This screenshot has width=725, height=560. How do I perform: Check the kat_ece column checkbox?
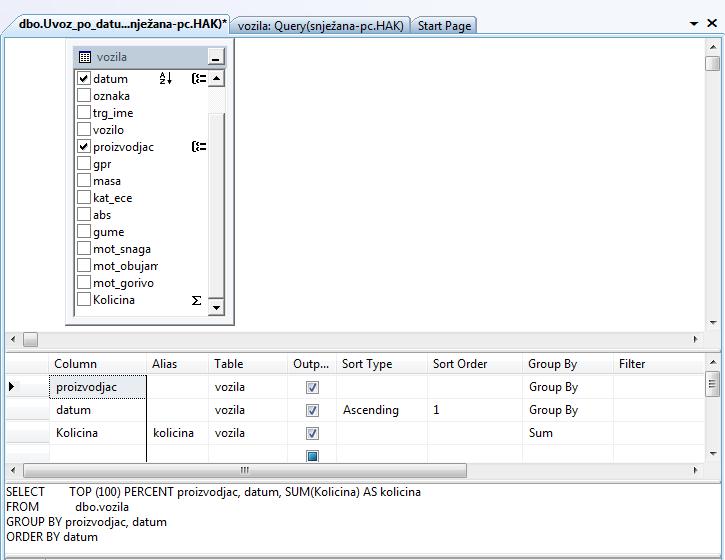click(x=83, y=197)
